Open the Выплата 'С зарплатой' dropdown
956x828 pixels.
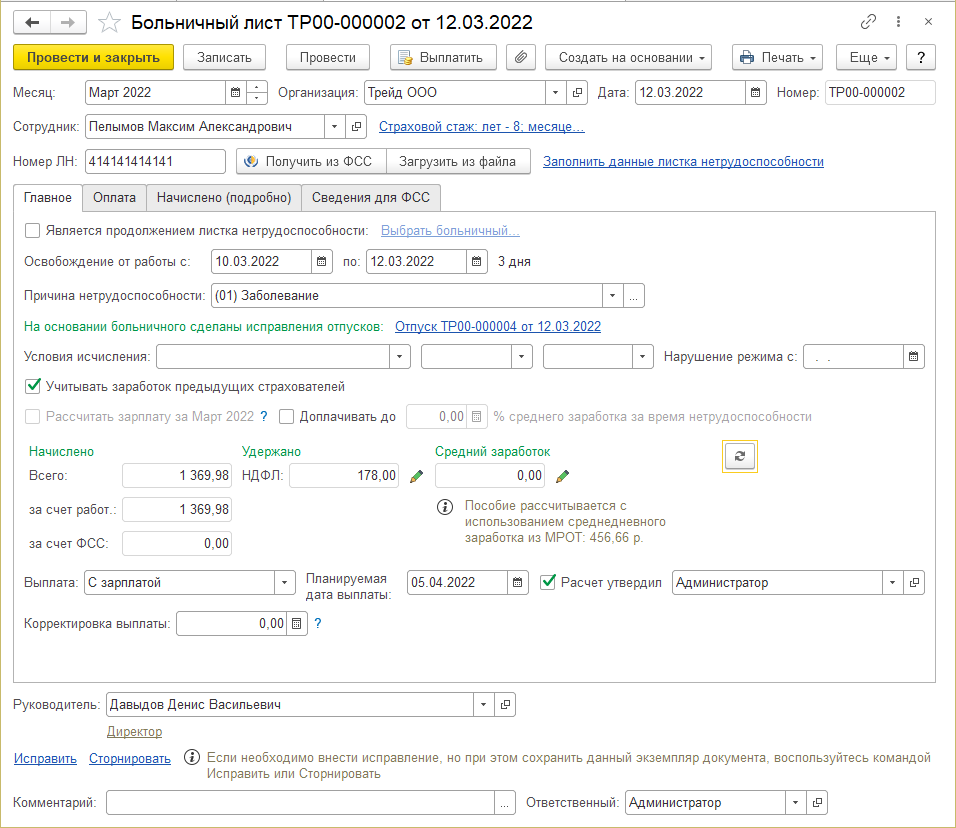coord(285,582)
